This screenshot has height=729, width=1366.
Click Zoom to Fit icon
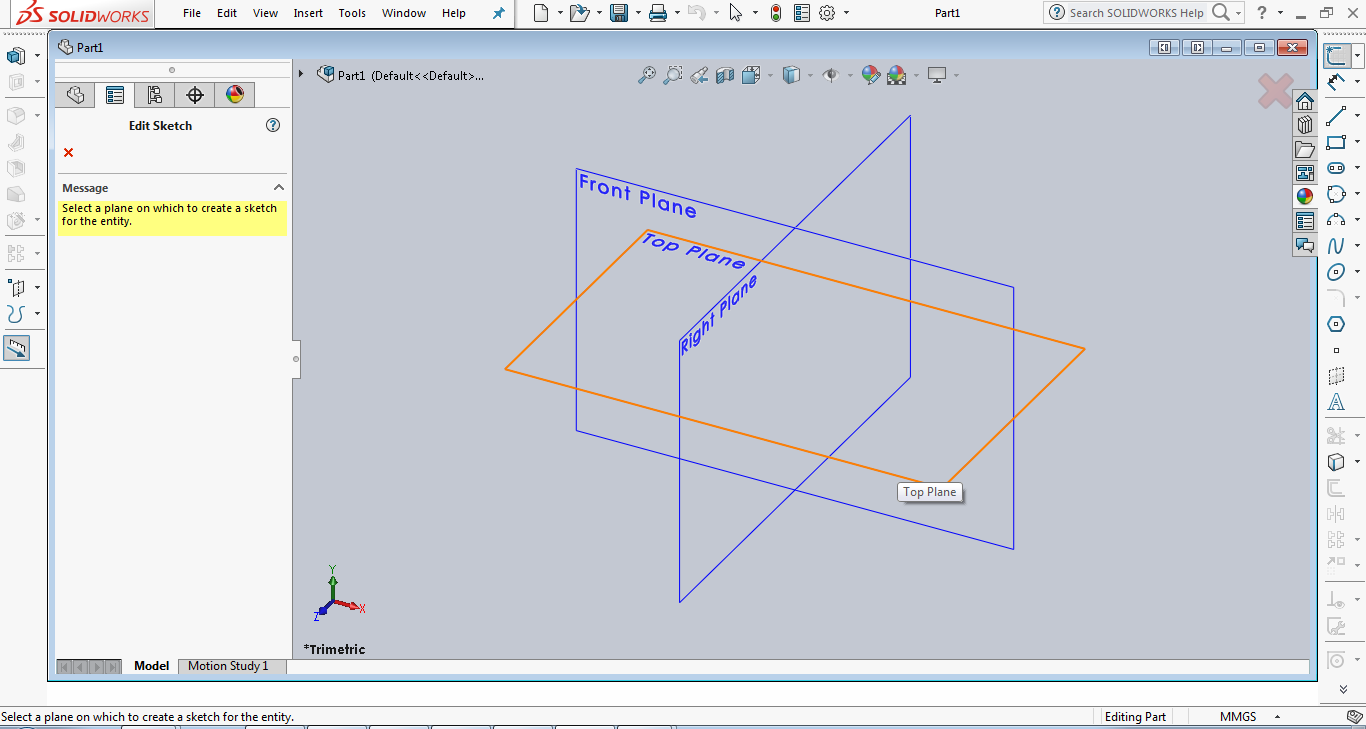[647, 75]
